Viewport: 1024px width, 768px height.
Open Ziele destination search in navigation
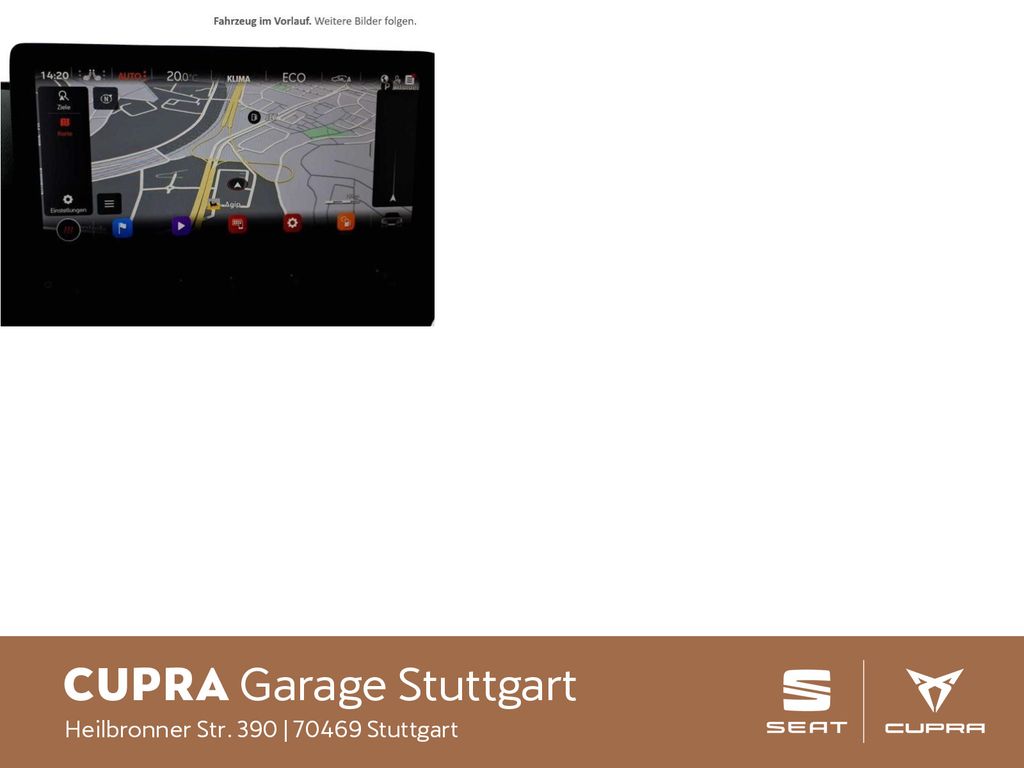(63, 98)
